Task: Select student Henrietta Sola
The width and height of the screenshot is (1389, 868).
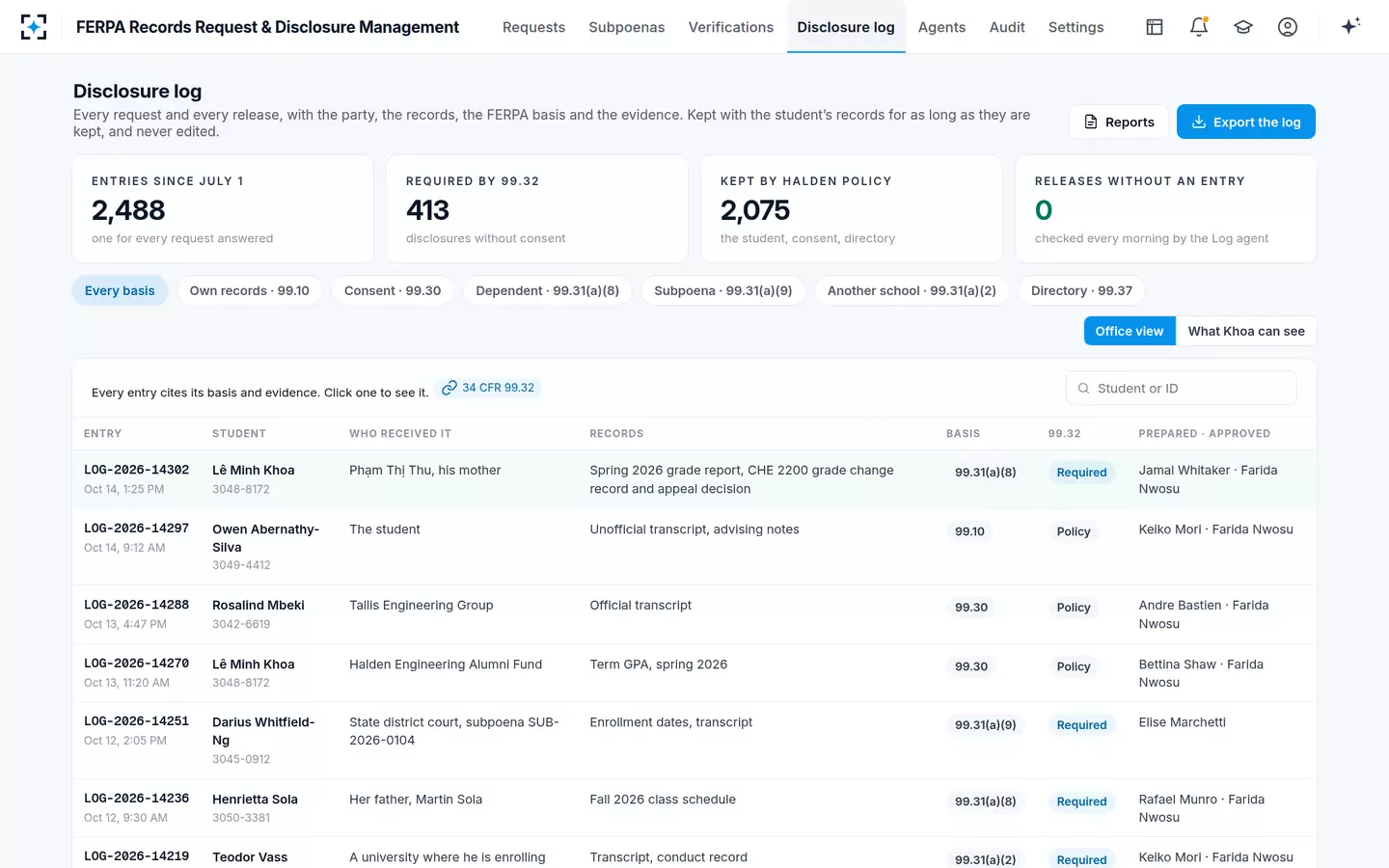Action: coord(255,800)
